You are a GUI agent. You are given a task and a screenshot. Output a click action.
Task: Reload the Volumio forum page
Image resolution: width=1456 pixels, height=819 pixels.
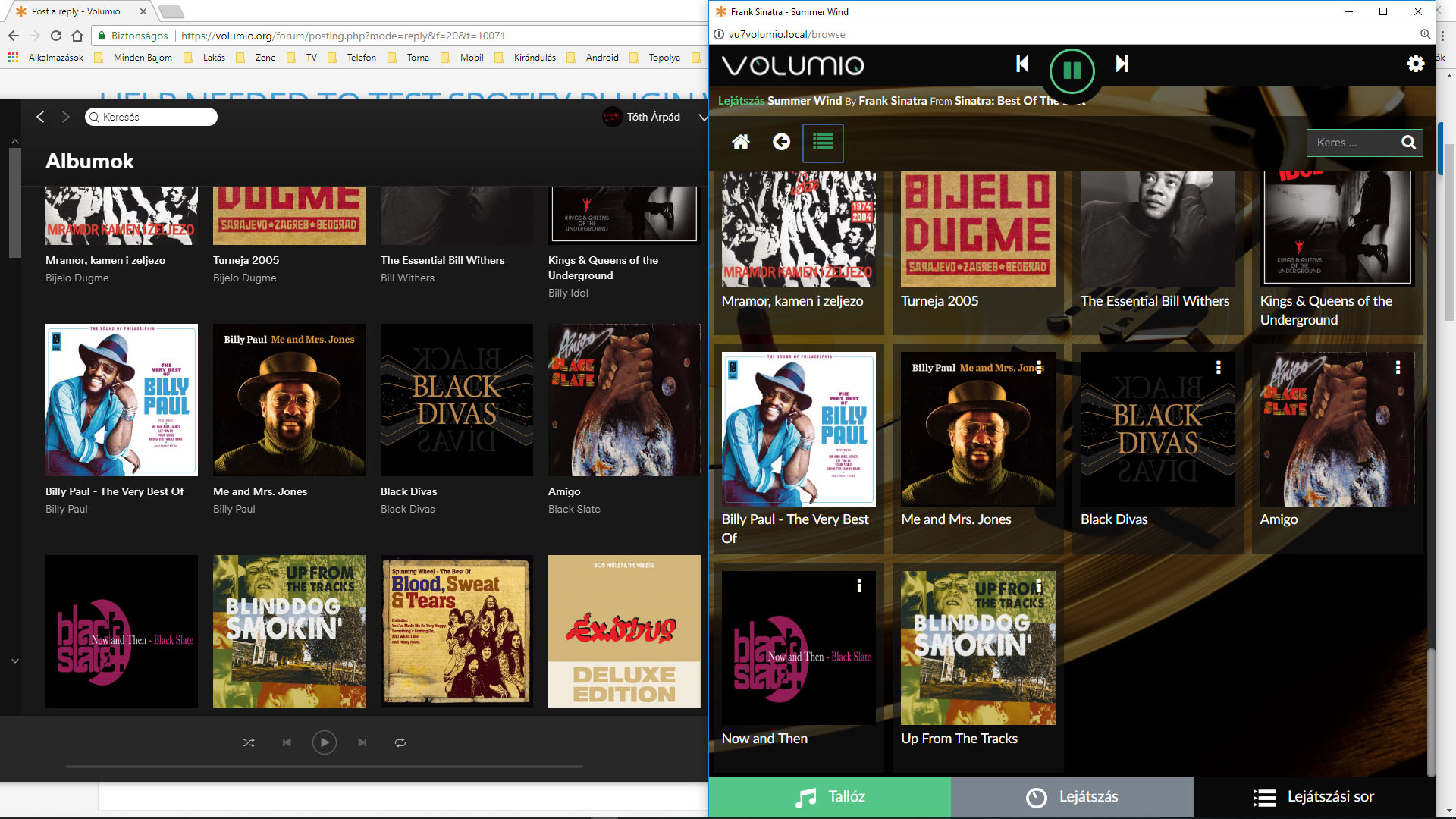56,36
